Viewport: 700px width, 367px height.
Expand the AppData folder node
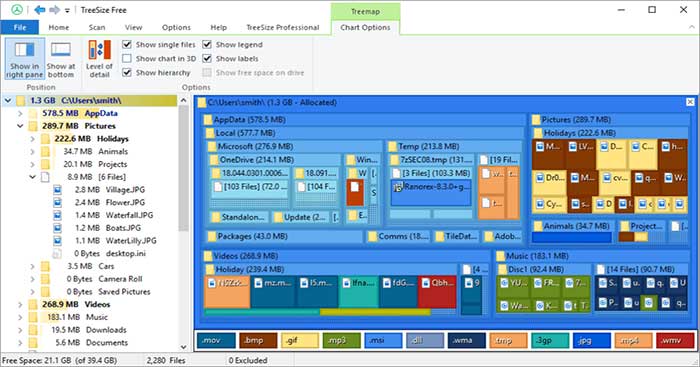tap(20, 113)
